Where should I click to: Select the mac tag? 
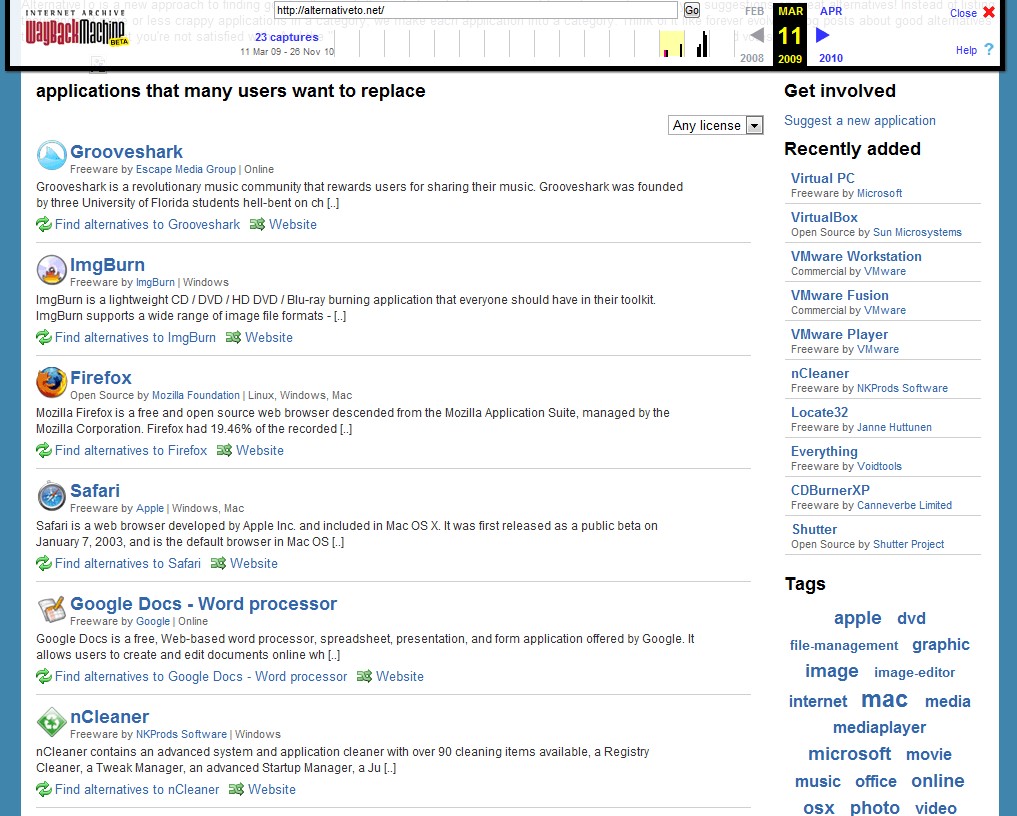[x=885, y=699]
